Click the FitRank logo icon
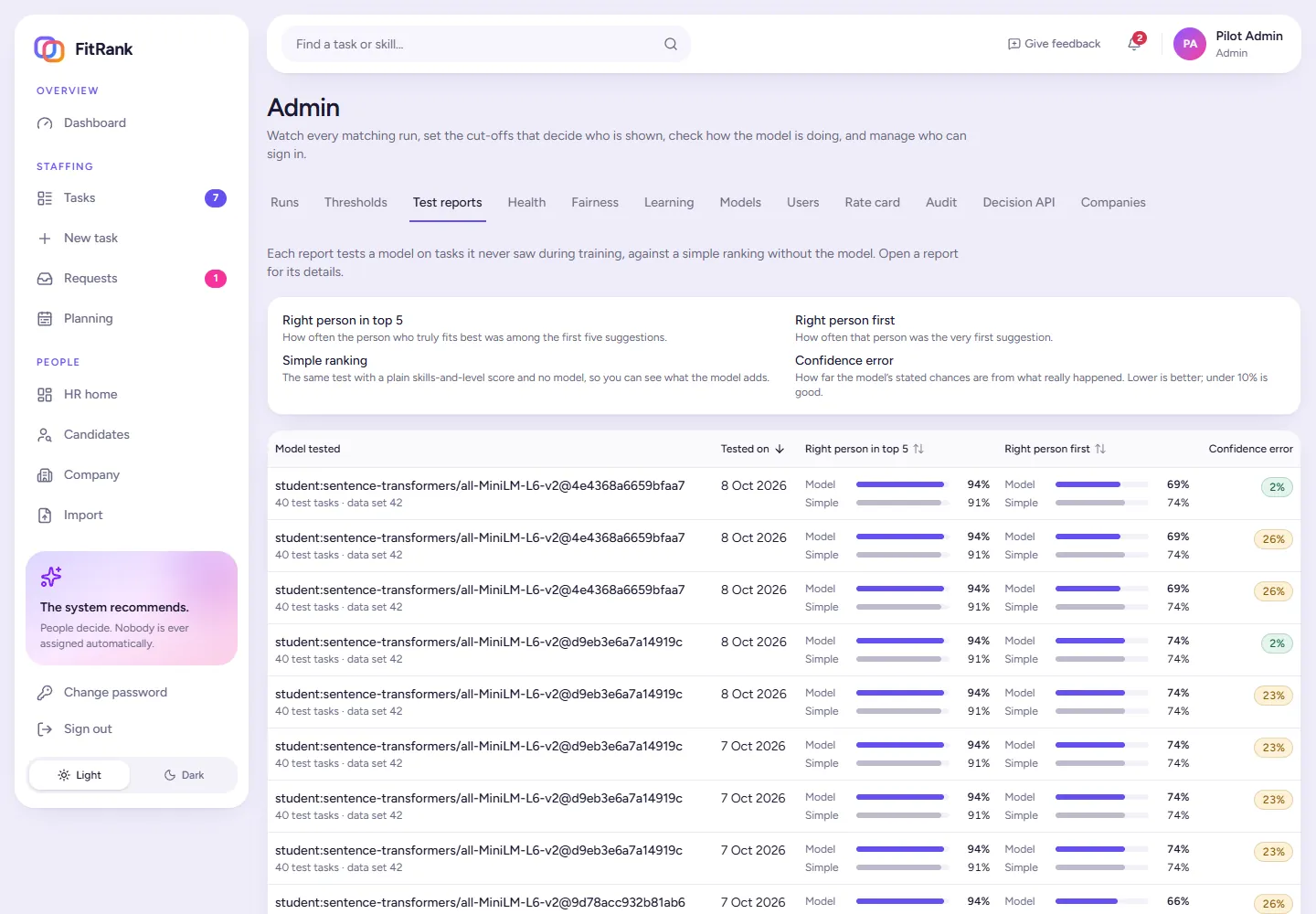 coord(49,48)
